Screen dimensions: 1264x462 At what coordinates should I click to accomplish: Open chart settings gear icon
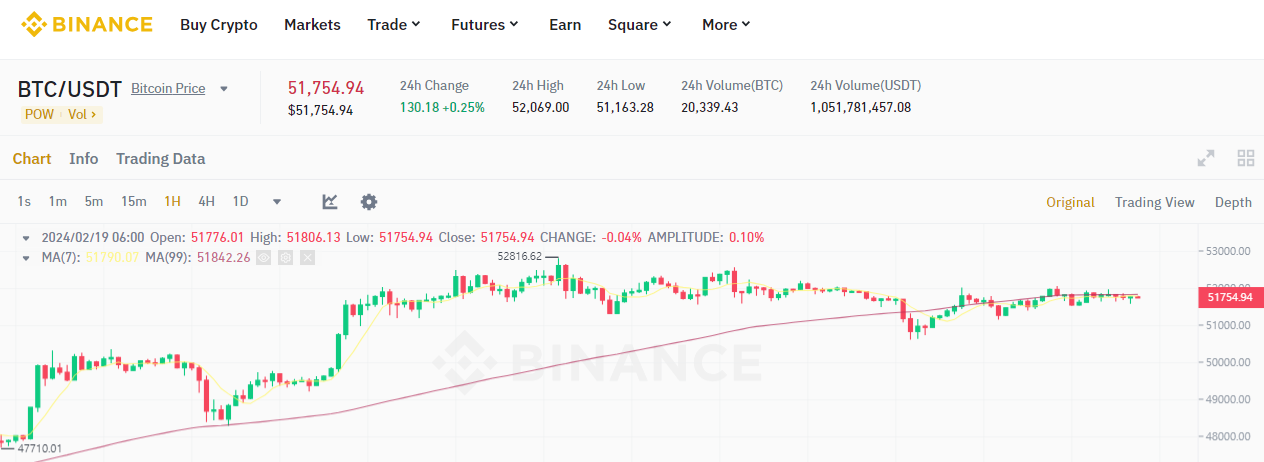[369, 202]
